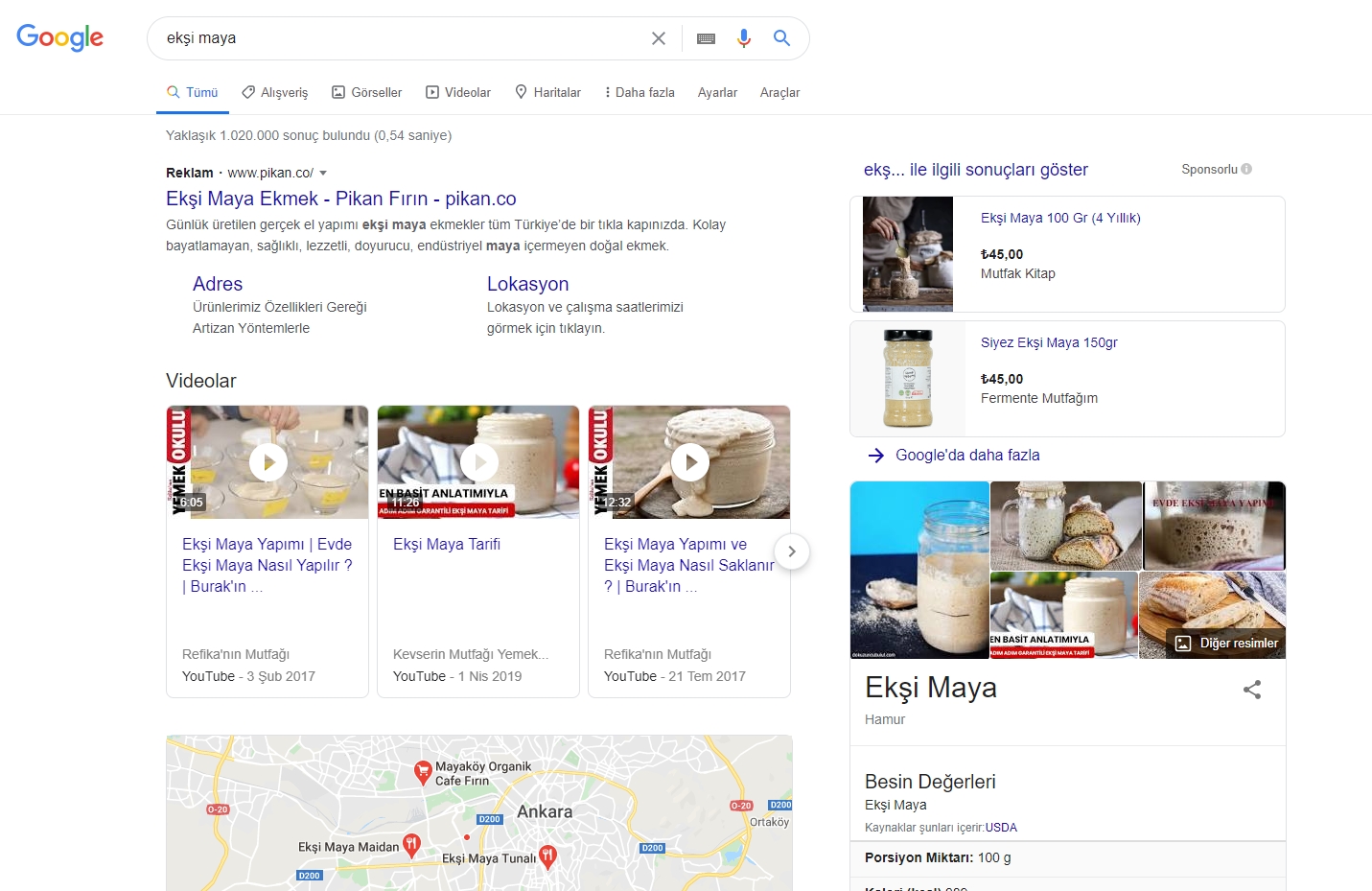
Task: Open the USDA source link
Action: (1001, 828)
